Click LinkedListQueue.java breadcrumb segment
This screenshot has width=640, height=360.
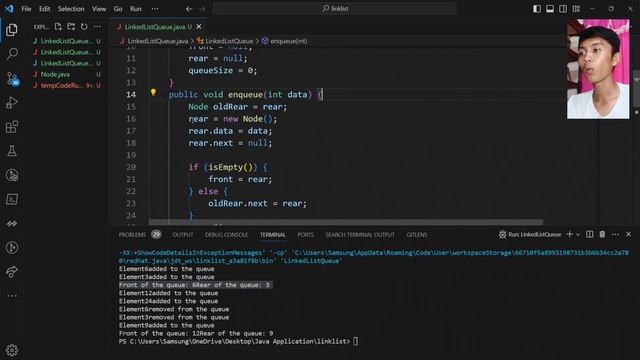click(x=158, y=41)
